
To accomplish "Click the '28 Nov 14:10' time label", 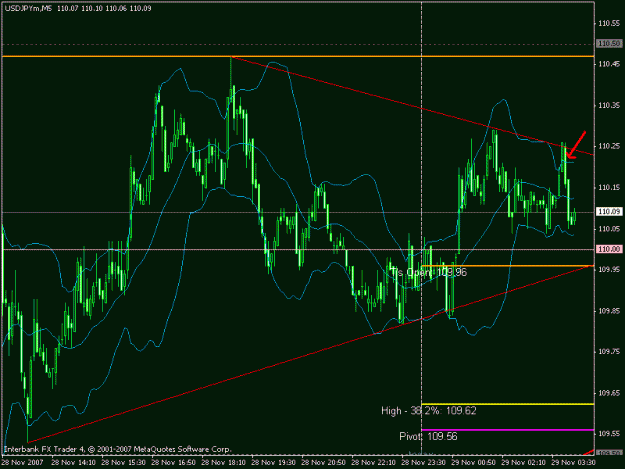I will pos(73,463).
